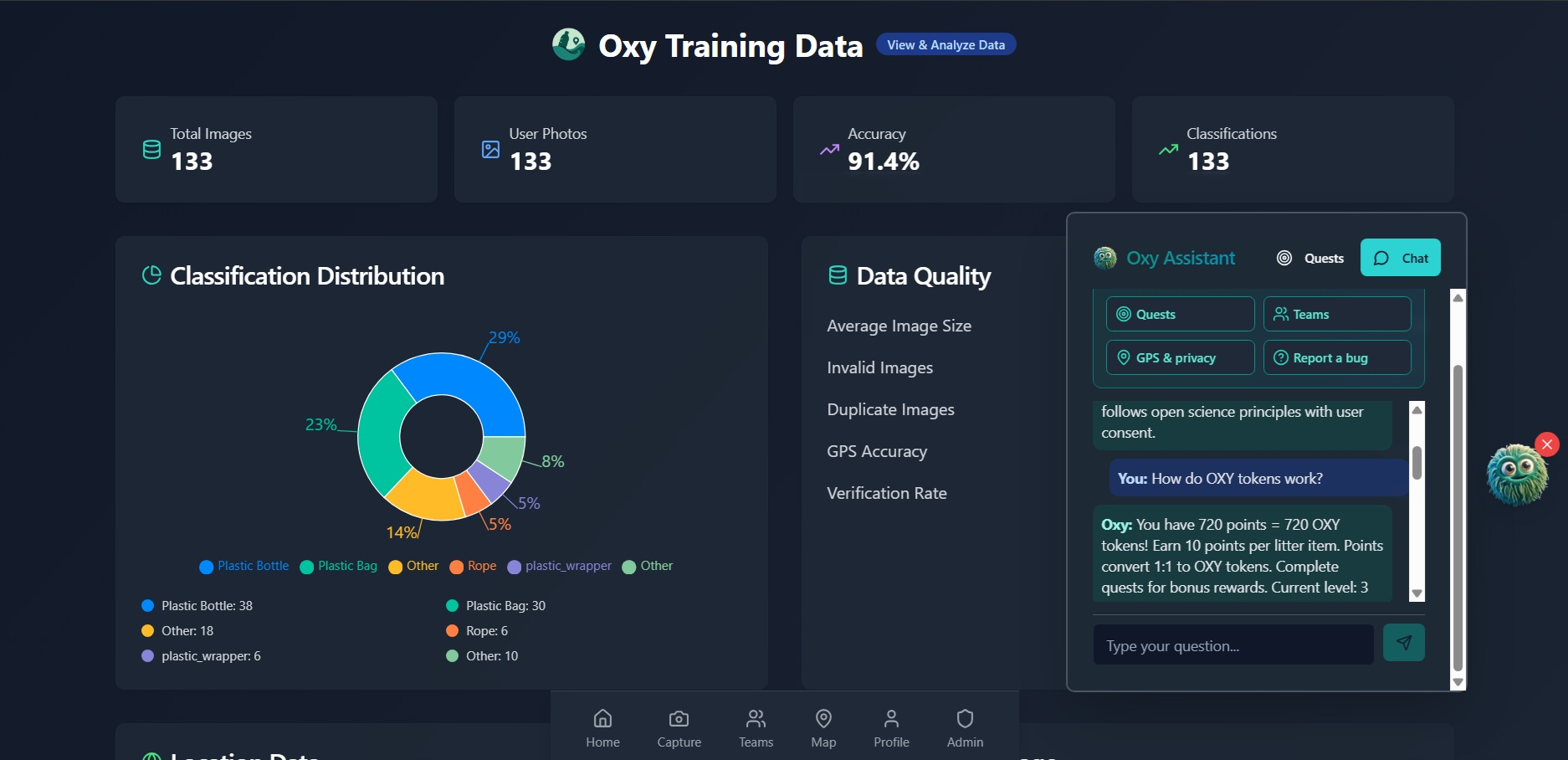Click the blue Plastic Bottle donut segment
The width and height of the screenshot is (1568, 760).
click(x=469, y=381)
